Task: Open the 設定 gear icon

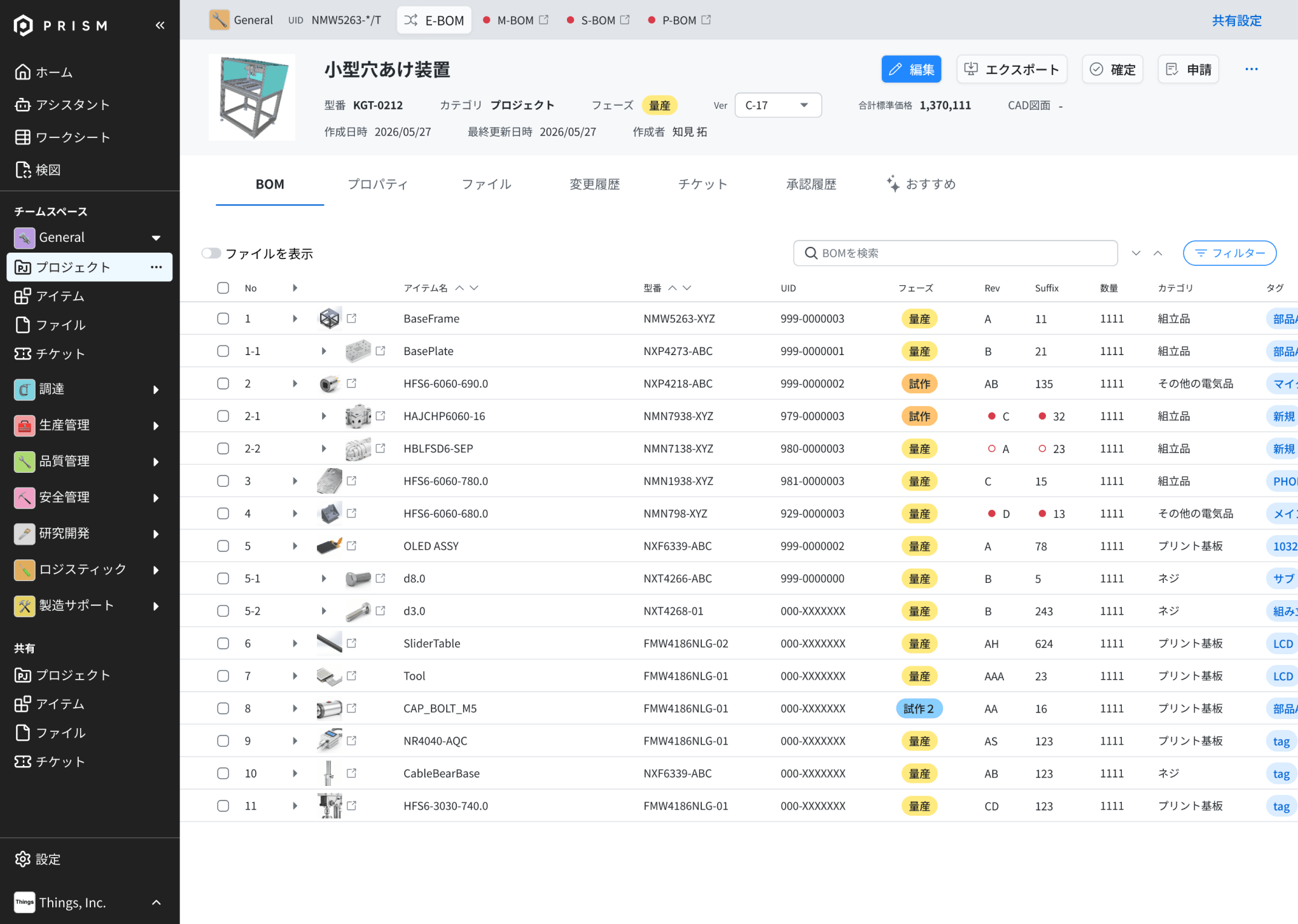Action: point(23,859)
